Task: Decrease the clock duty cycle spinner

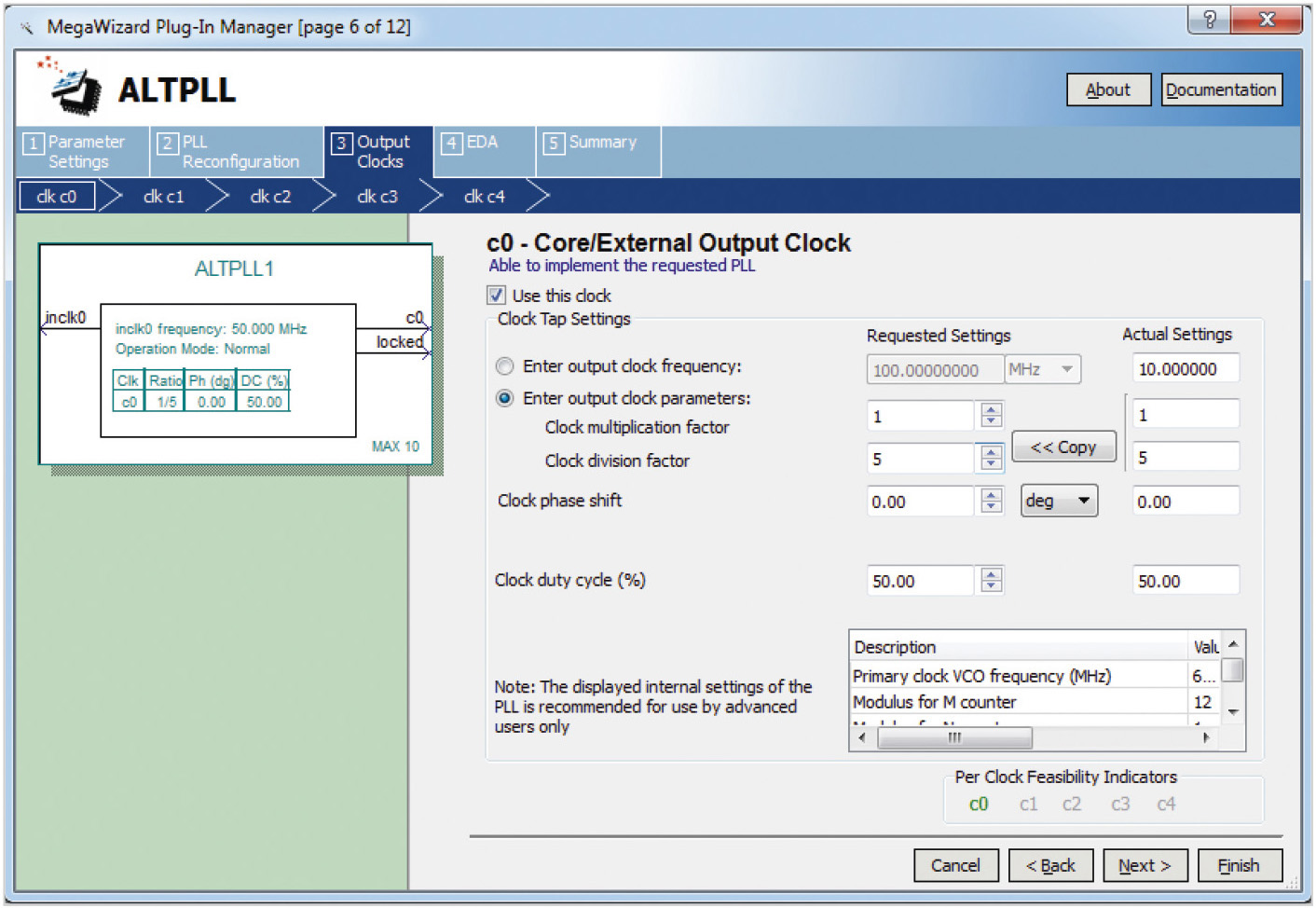Action: click(x=992, y=586)
